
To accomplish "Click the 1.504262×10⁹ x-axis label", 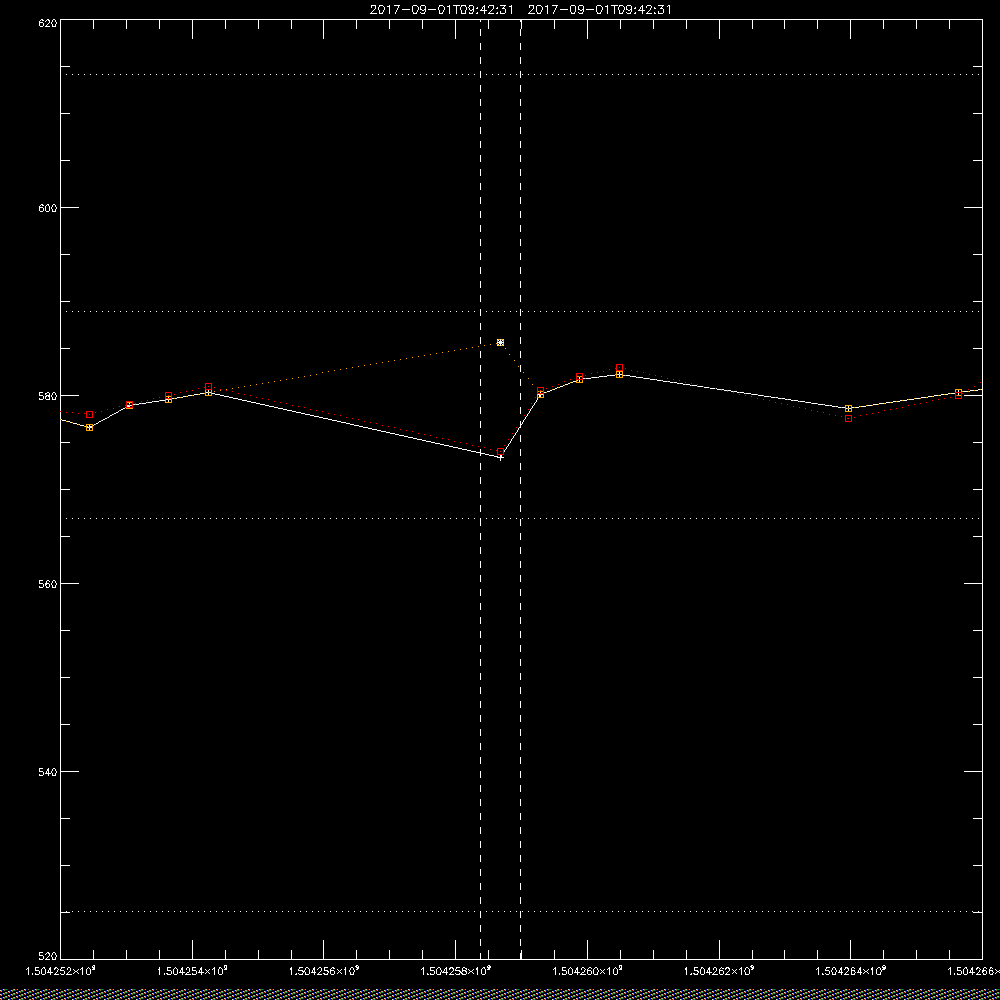I will pos(720,971).
